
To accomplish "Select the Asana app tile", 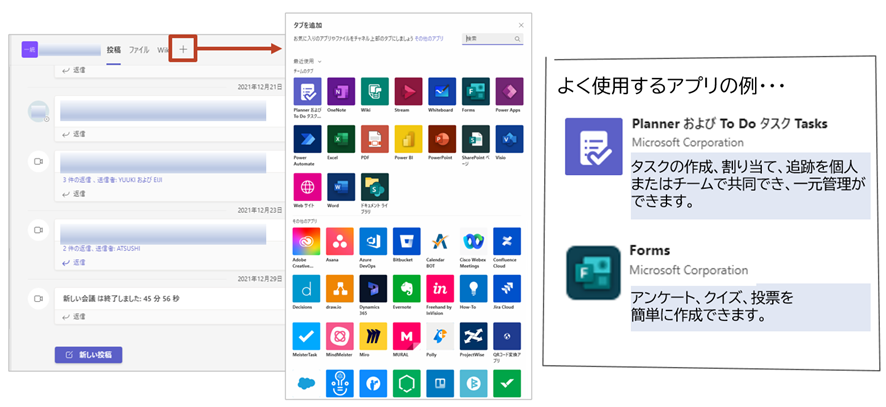I will [340, 241].
